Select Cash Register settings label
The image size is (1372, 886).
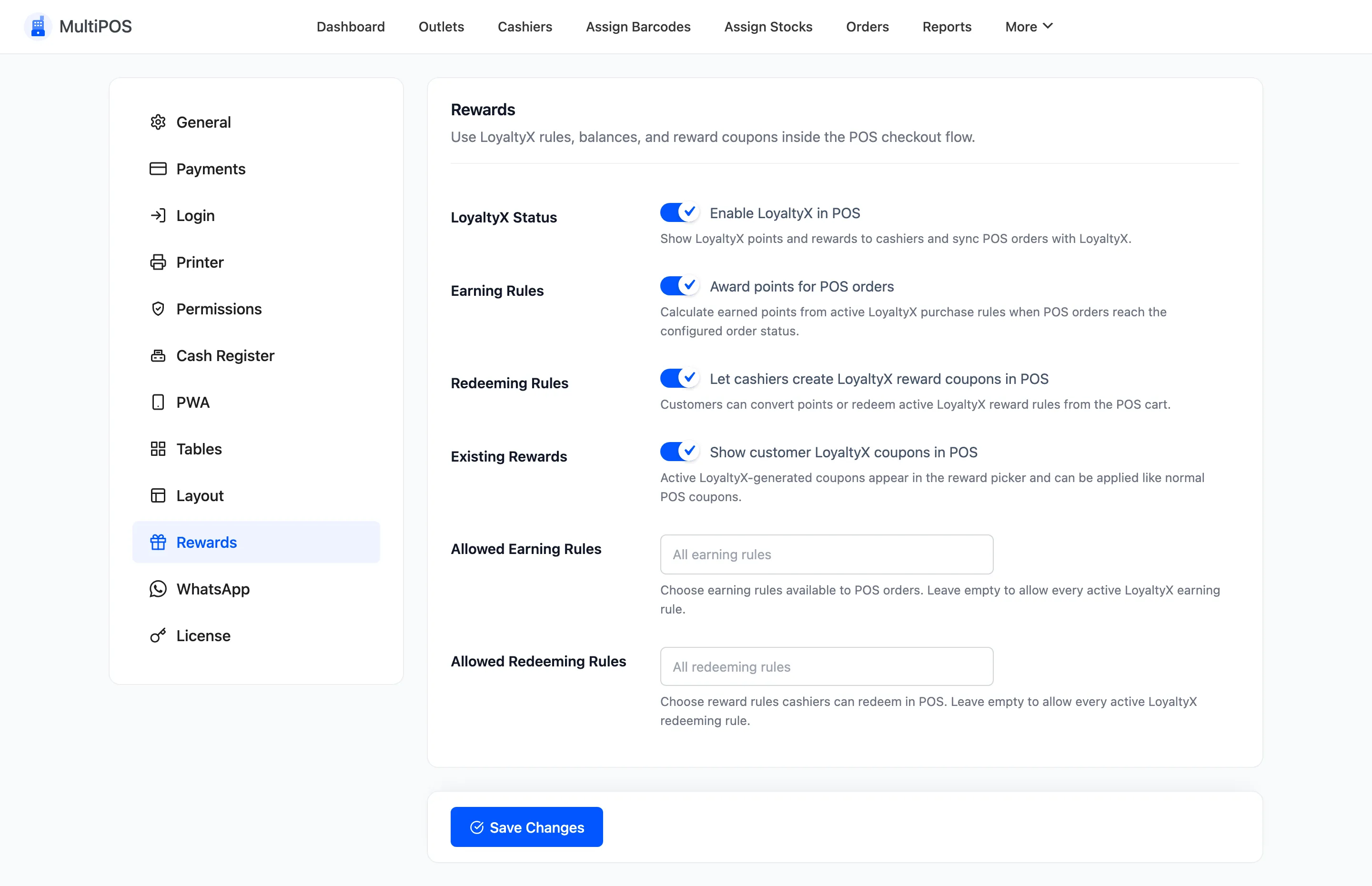pyautogui.click(x=225, y=355)
